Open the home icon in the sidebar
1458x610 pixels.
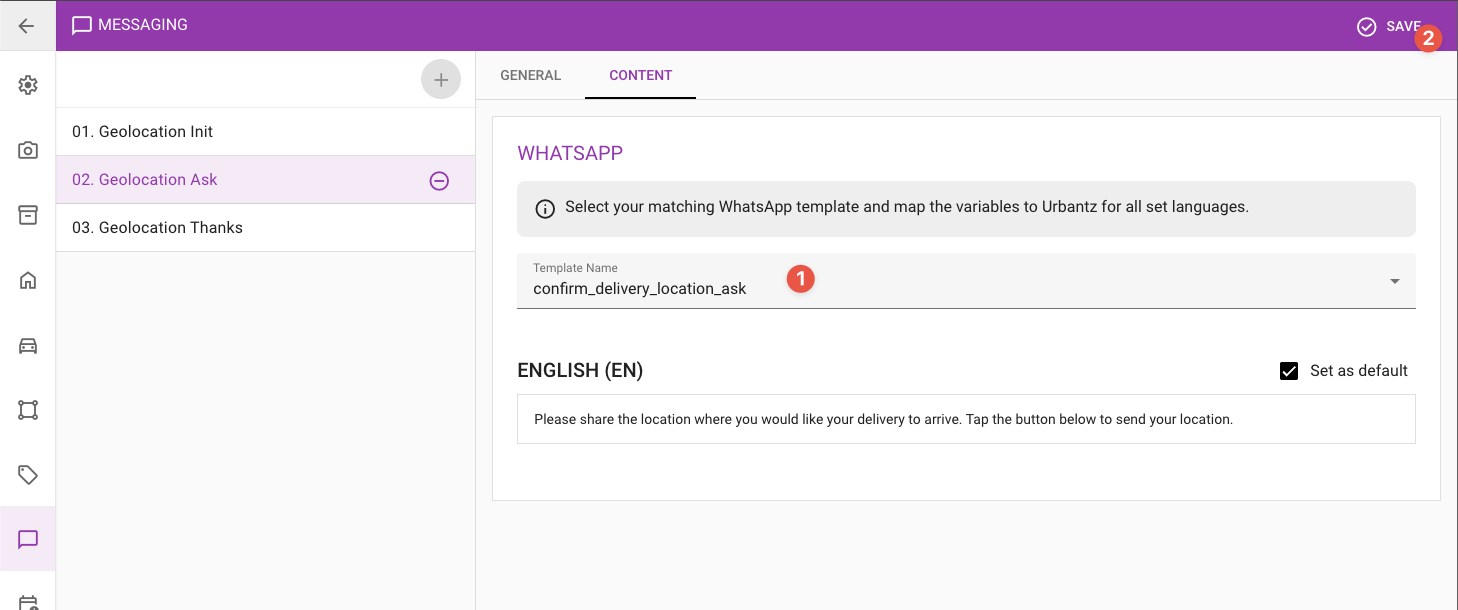point(28,280)
